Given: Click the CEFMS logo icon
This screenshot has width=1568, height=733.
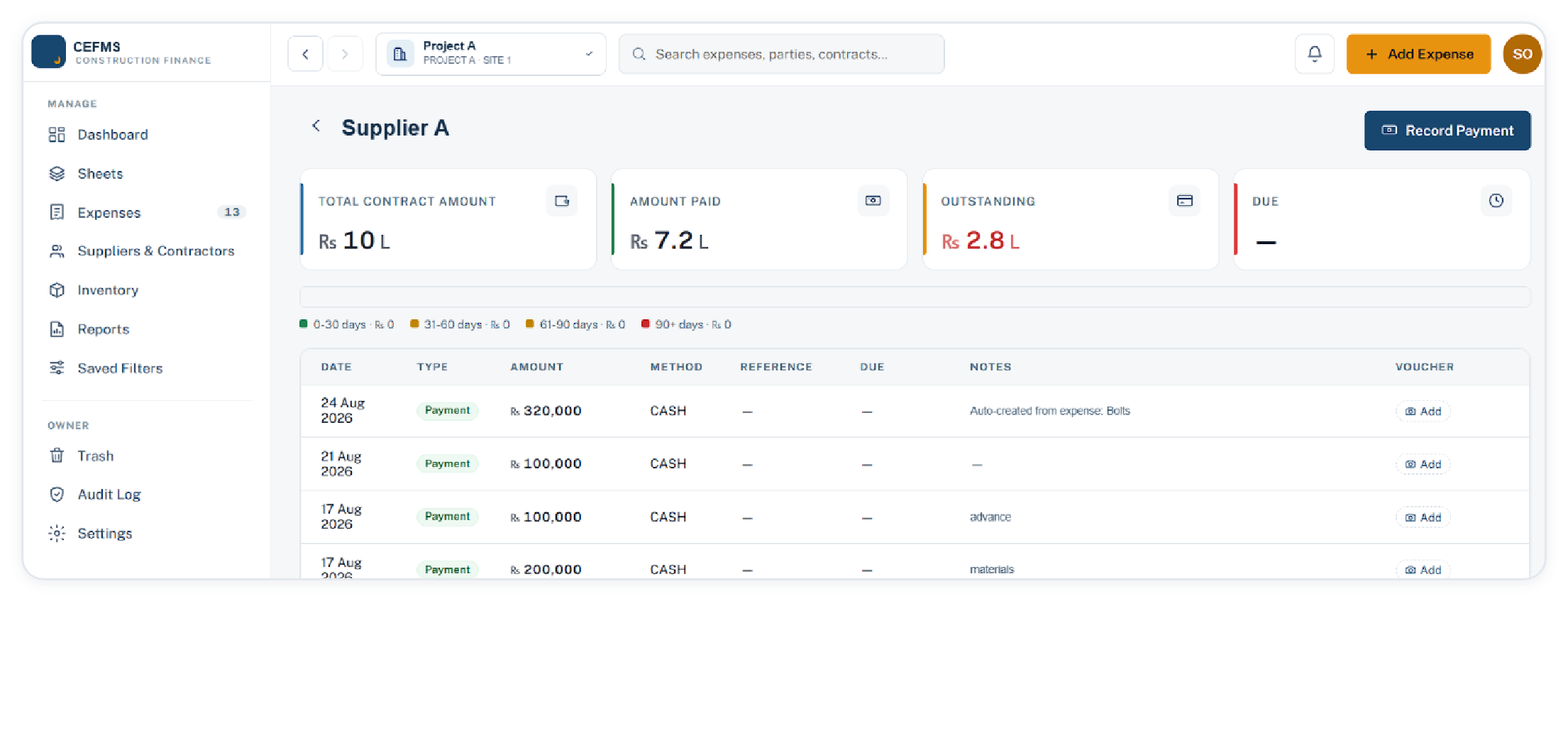Looking at the screenshot, I should [x=48, y=53].
